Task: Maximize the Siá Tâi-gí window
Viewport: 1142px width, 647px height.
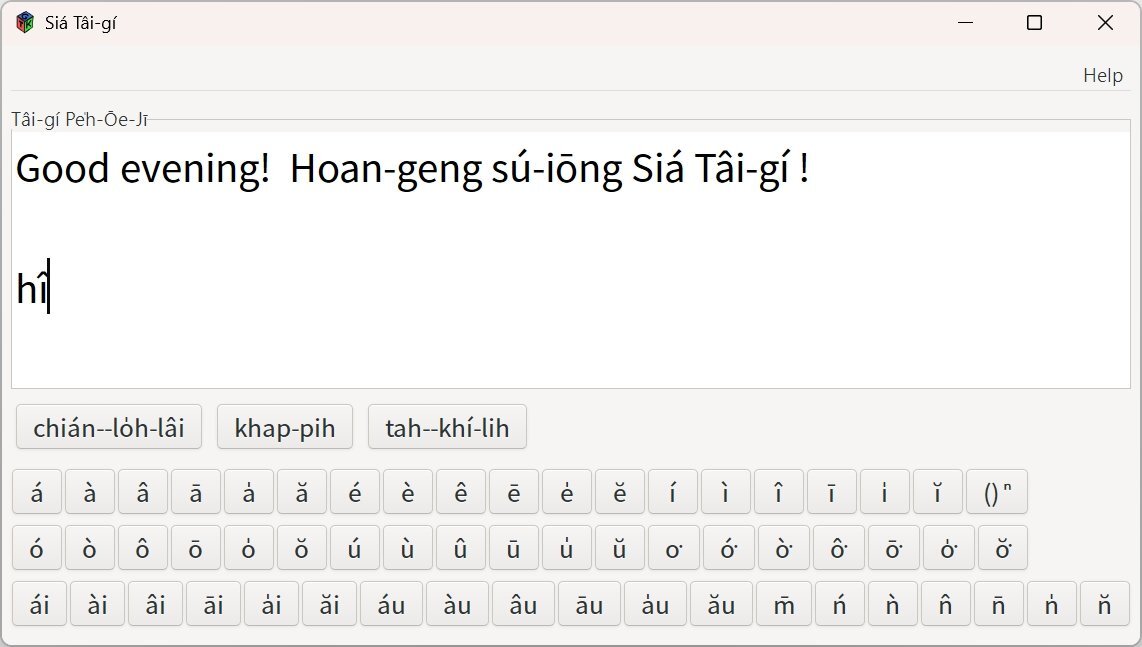Action: pos(1034,23)
